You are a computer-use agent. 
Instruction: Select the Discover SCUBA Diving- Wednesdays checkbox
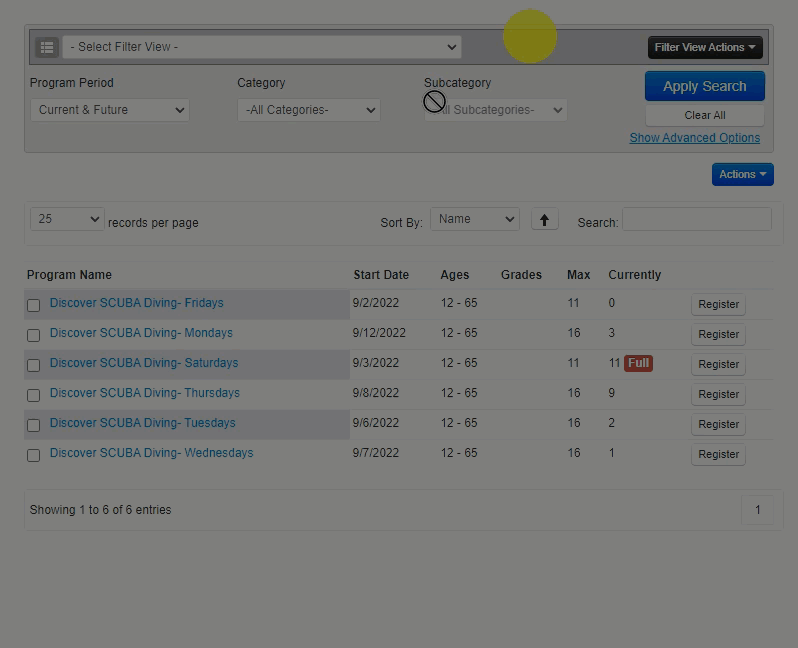pos(33,455)
